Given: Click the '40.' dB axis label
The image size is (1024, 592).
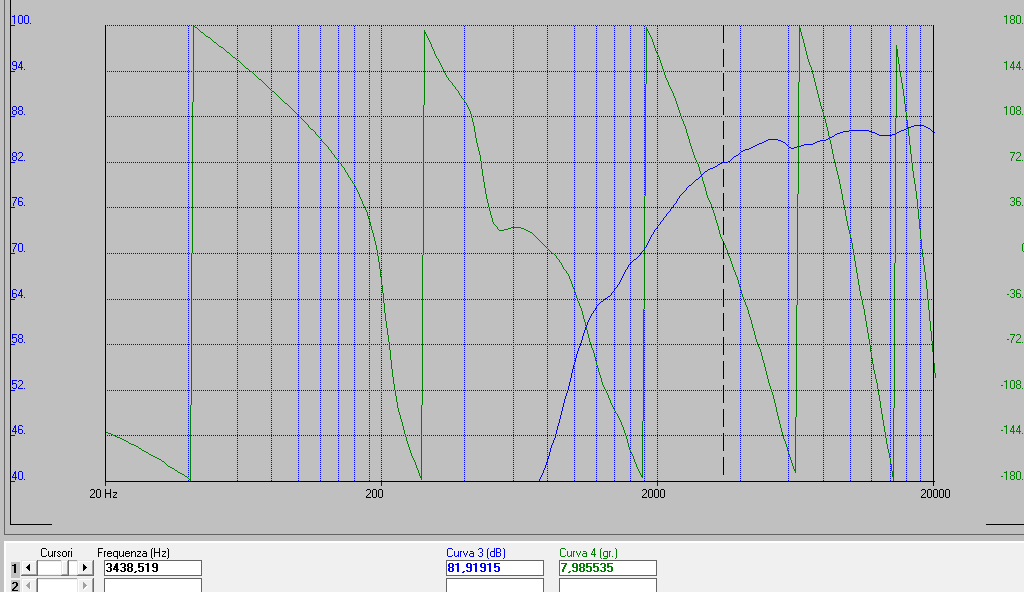Looking at the screenshot, I should 18,476.
